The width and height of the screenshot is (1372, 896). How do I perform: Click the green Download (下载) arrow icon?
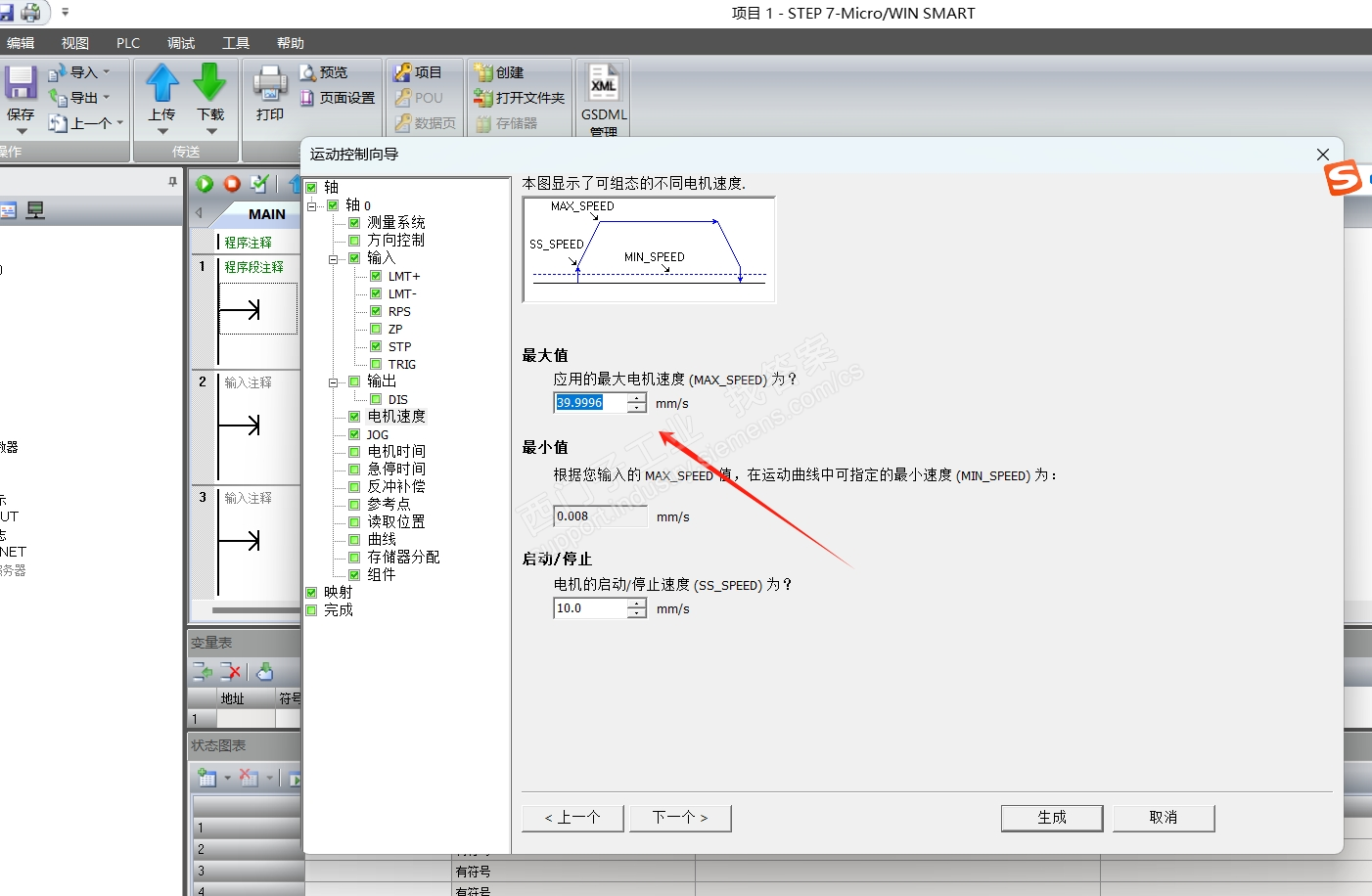pos(209,83)
